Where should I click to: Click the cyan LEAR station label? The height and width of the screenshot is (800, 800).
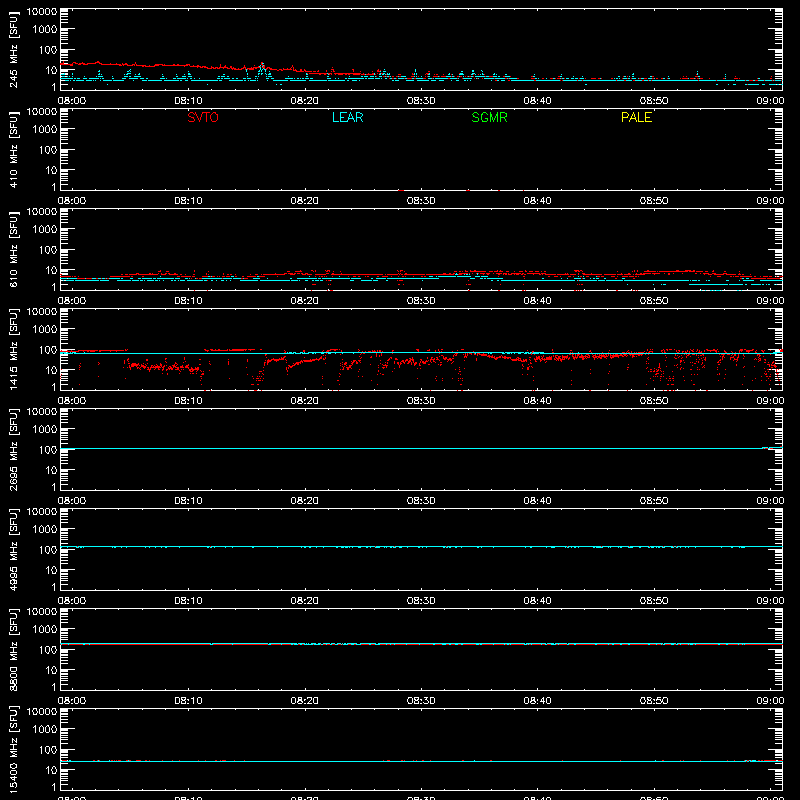(347, 117)
